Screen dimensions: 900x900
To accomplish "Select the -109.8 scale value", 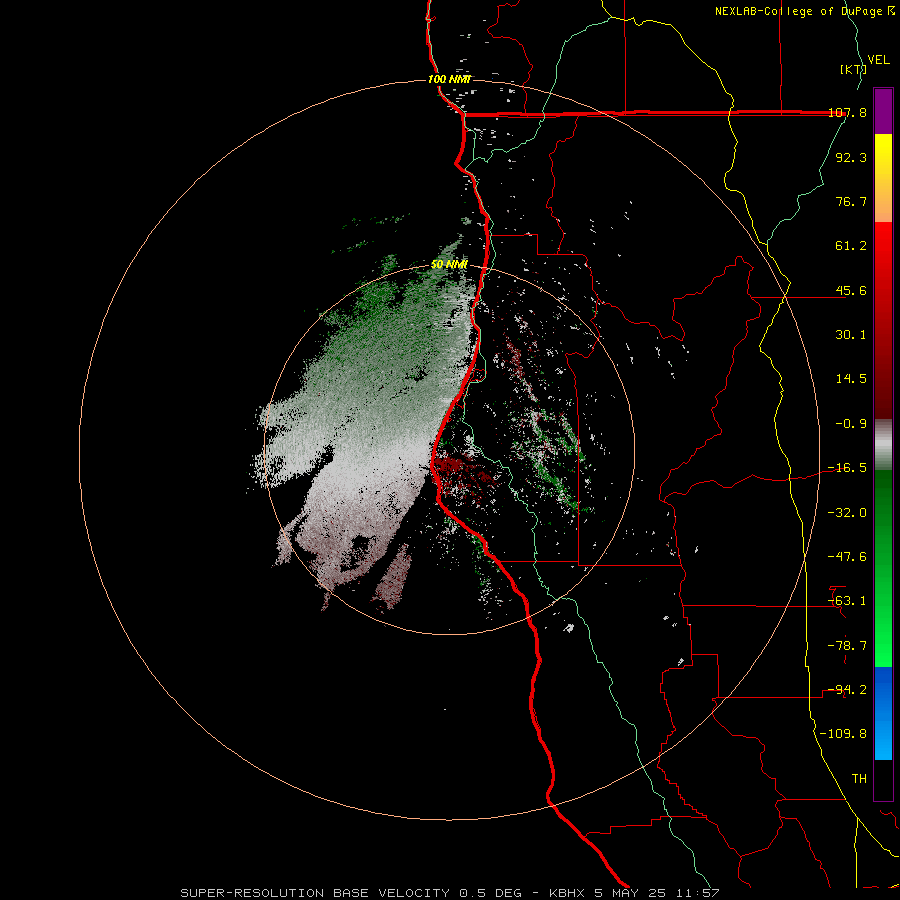I will 843,734.
